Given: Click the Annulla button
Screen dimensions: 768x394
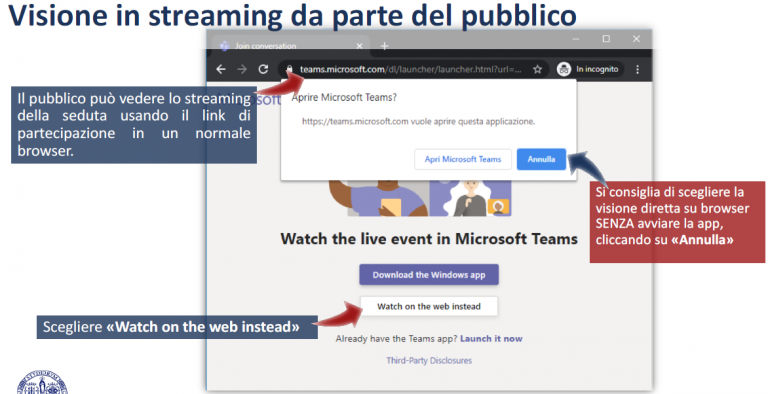Looking at the screenshot, I should pos(541,159).
